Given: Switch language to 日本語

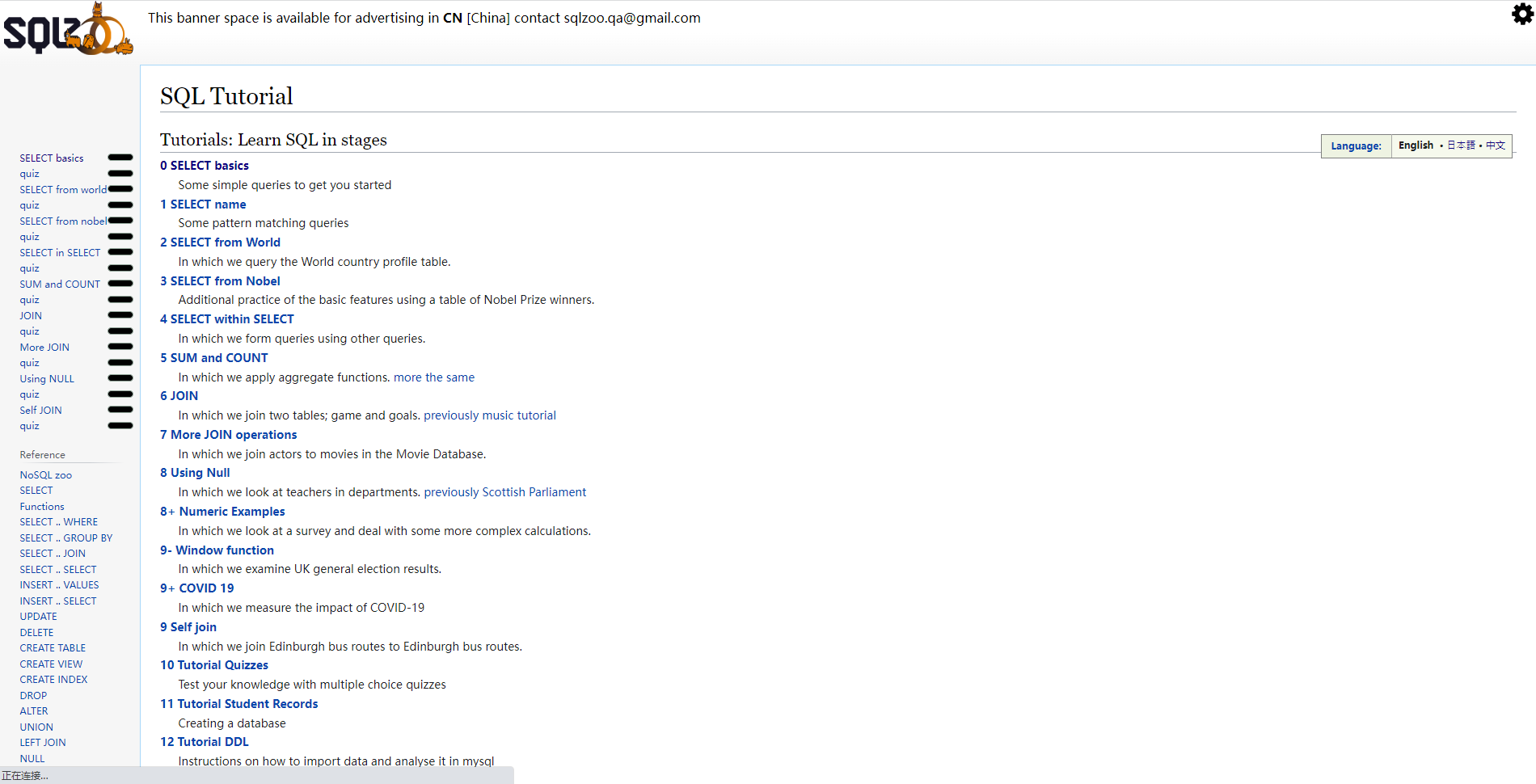Looking at the screenshot, I should 1461,145.
